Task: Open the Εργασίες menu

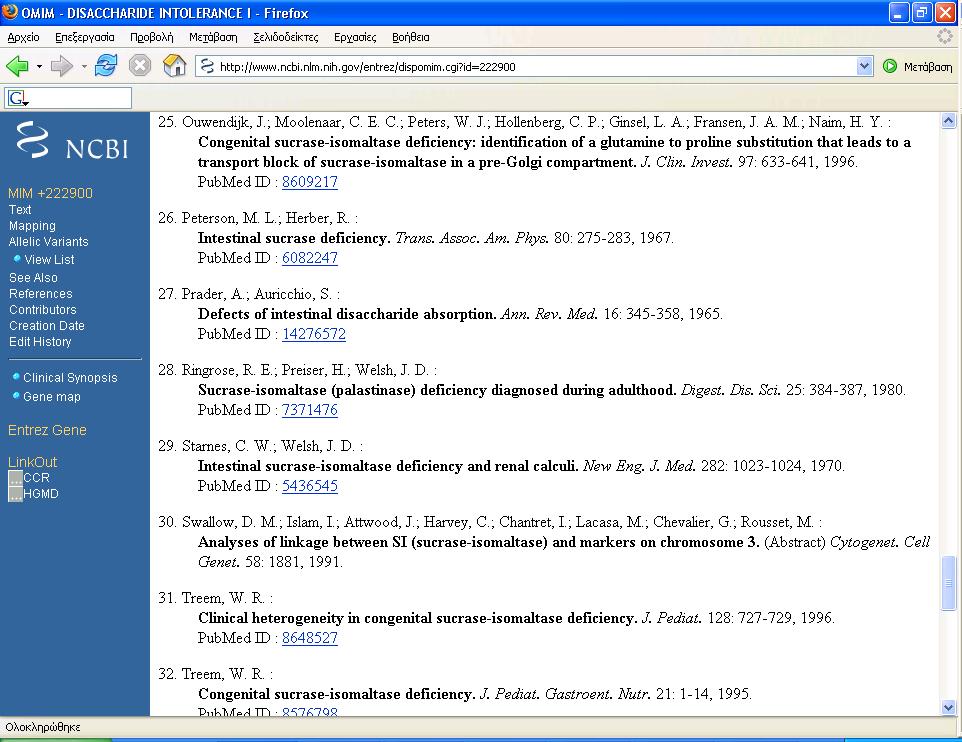Action: [x=355, y=37]
